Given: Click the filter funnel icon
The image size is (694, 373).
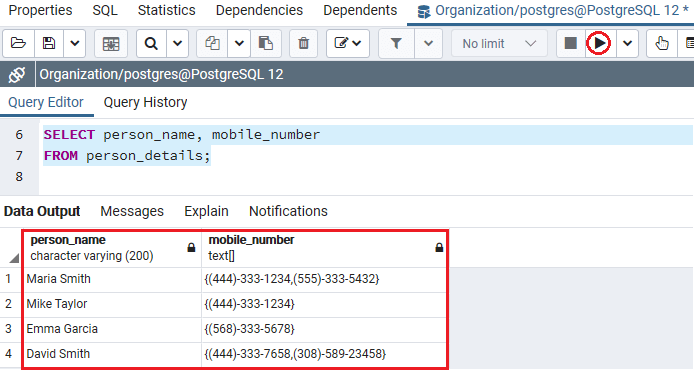Looking at the screenshot, I should [x=397, y=43].
